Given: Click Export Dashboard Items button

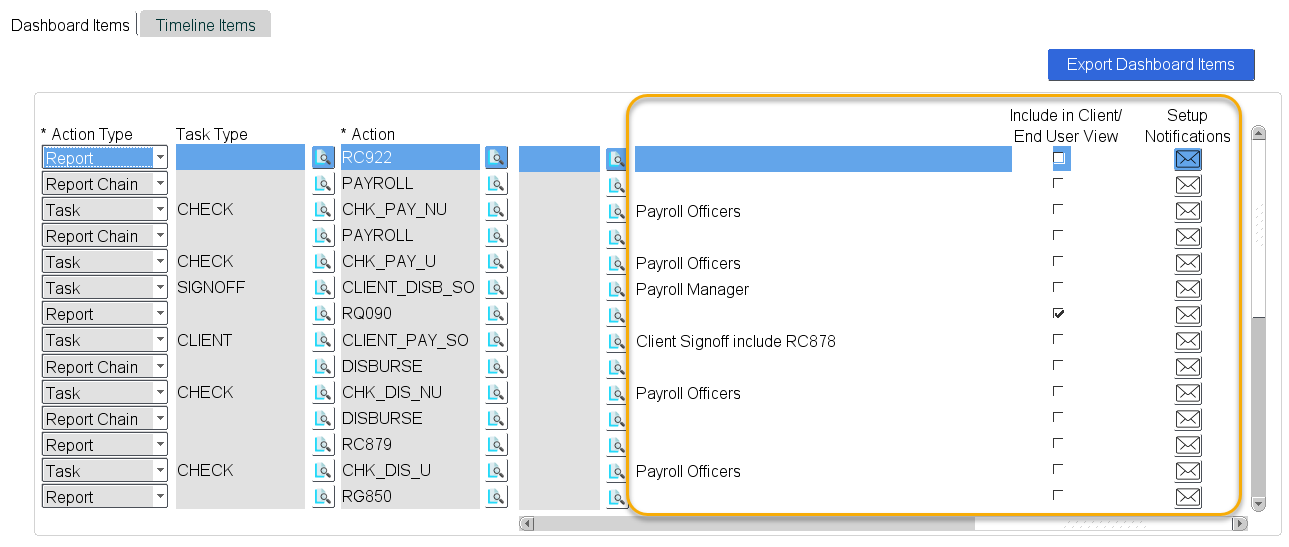Looking at the screenshot, I should (x=1150, y=64).
